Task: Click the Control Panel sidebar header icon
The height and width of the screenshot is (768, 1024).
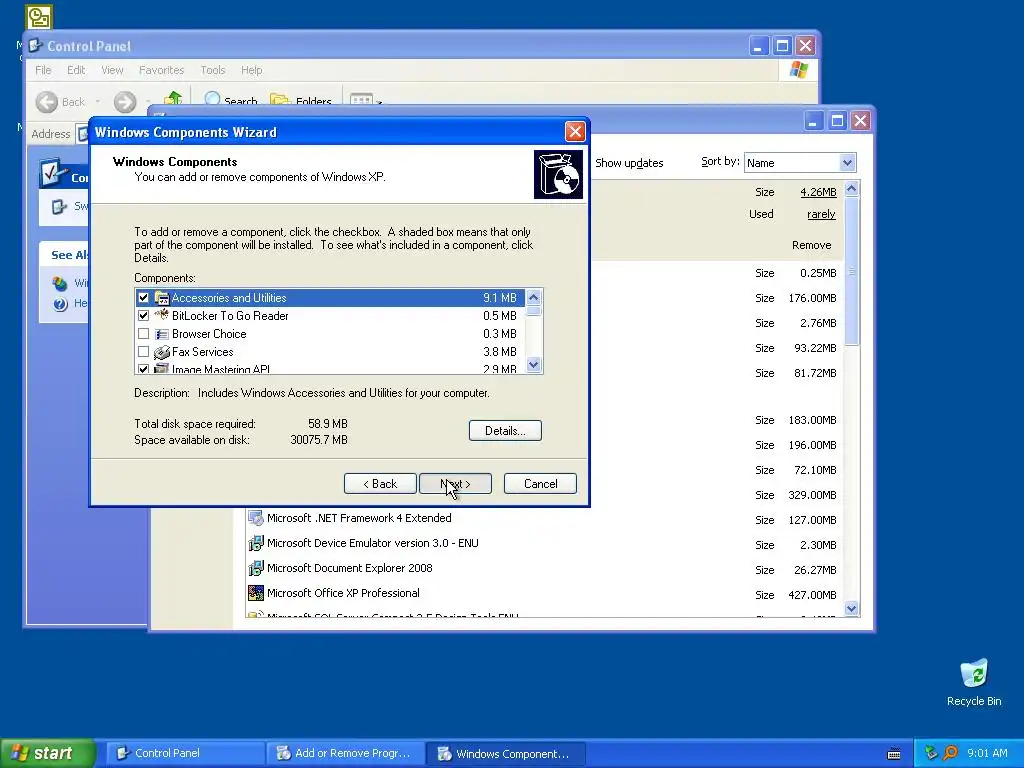Action: [53, 174]
